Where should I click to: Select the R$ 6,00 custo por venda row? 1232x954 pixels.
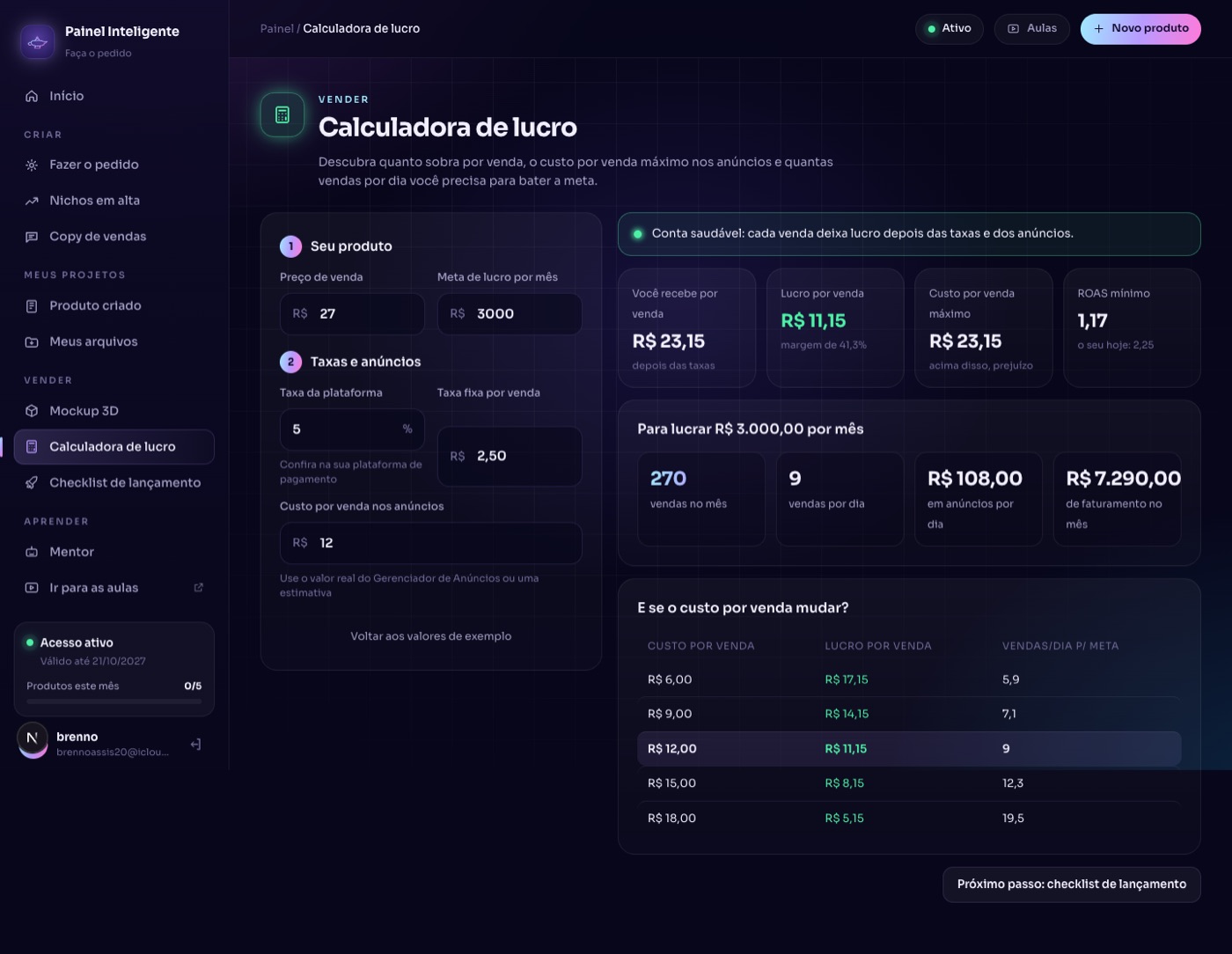[x=909, y=679]
